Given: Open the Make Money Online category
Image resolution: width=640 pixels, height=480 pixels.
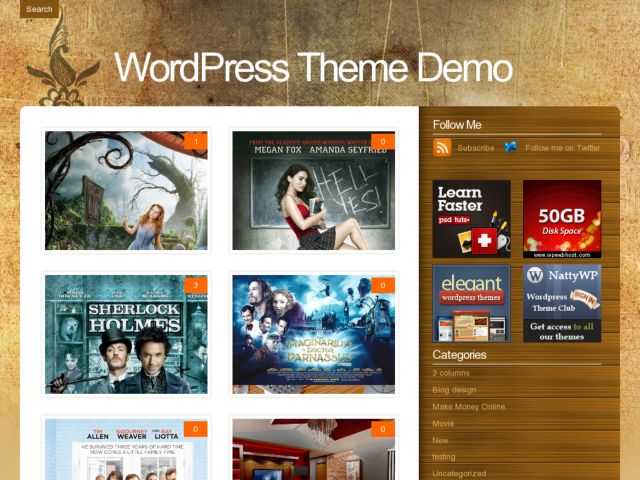Looking at the screenshot, I should coord(469,407).
